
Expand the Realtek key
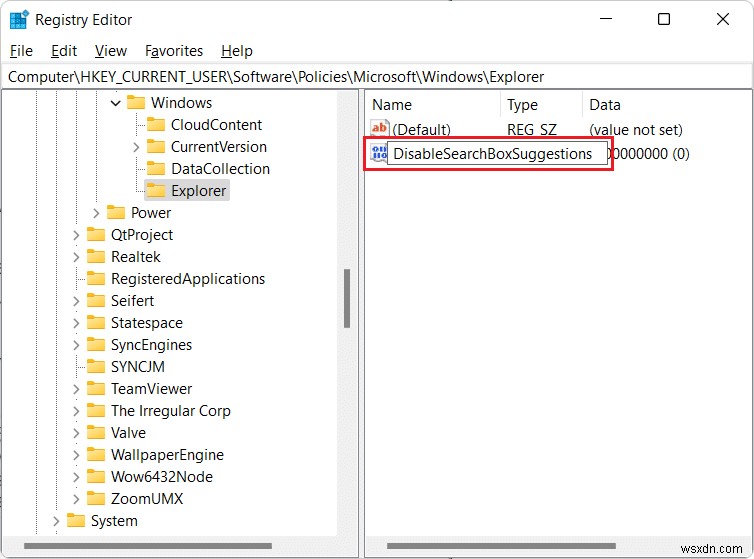tap(75, 257)
